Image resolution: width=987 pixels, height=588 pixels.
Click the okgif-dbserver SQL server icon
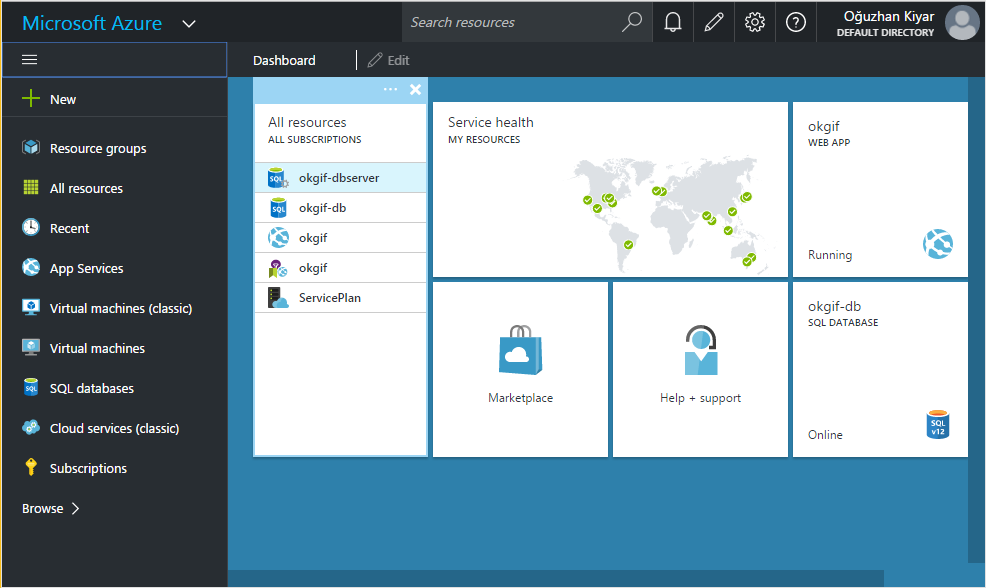click(x=278, y=178)
